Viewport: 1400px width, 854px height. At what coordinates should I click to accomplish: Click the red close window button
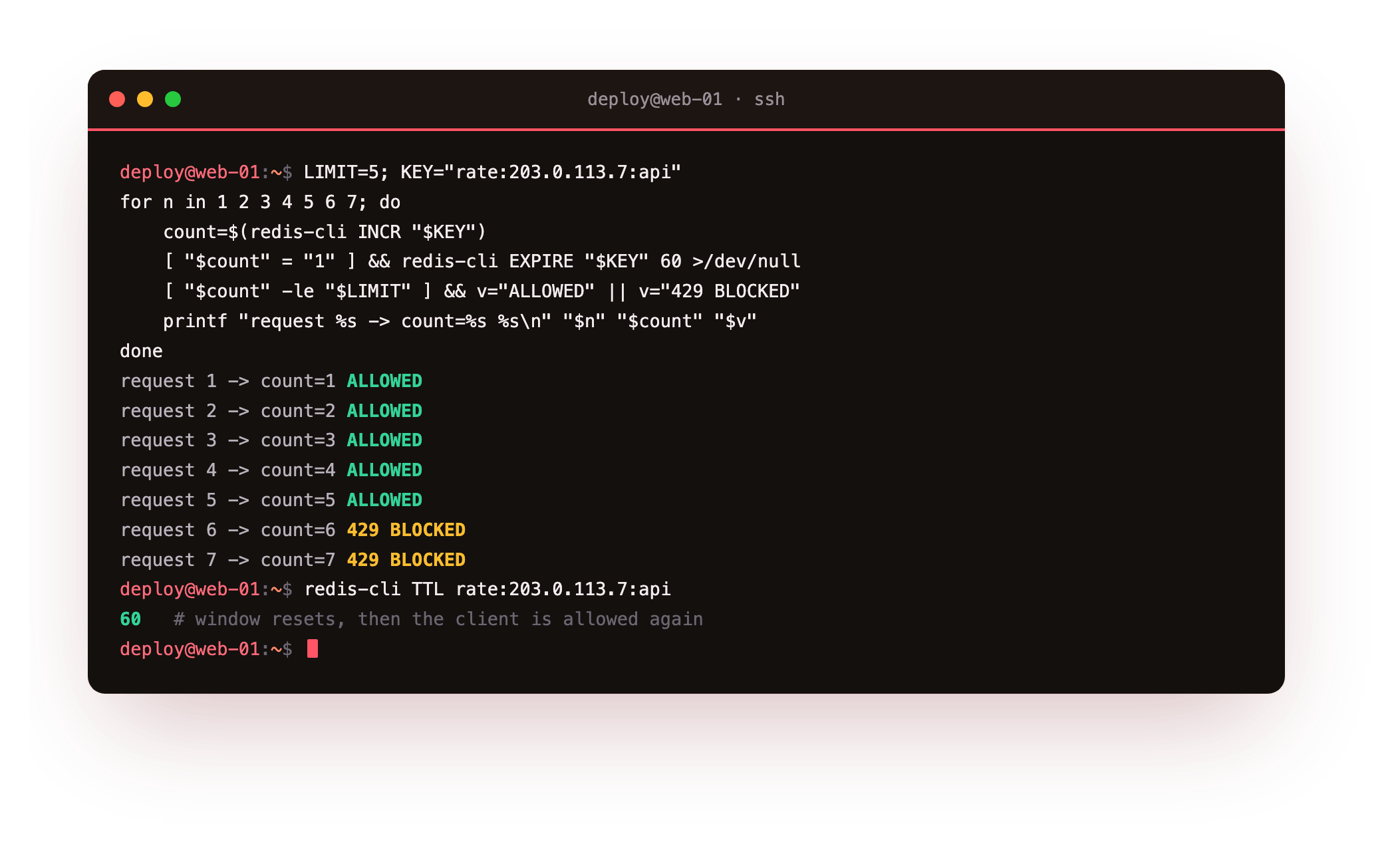[x=117, y=99]
